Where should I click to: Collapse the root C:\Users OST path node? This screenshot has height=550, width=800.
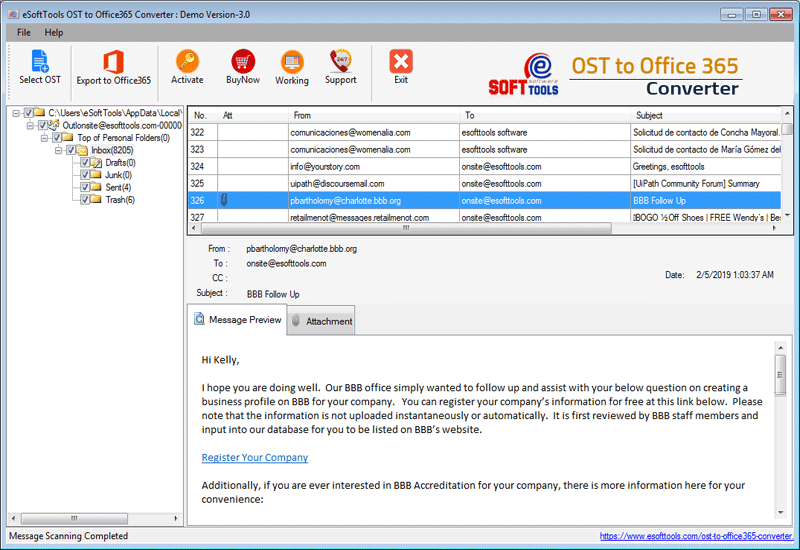point(17,113)
